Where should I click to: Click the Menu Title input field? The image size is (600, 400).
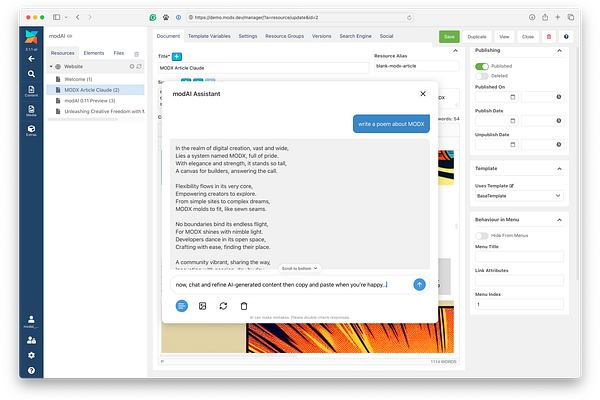(519, 256)
